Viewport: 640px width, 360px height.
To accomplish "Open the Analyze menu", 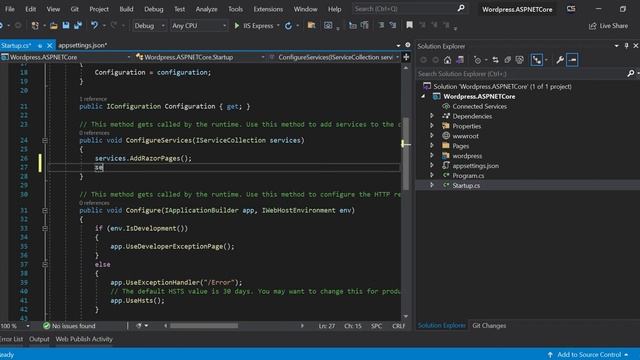I will tap(206, 9).
